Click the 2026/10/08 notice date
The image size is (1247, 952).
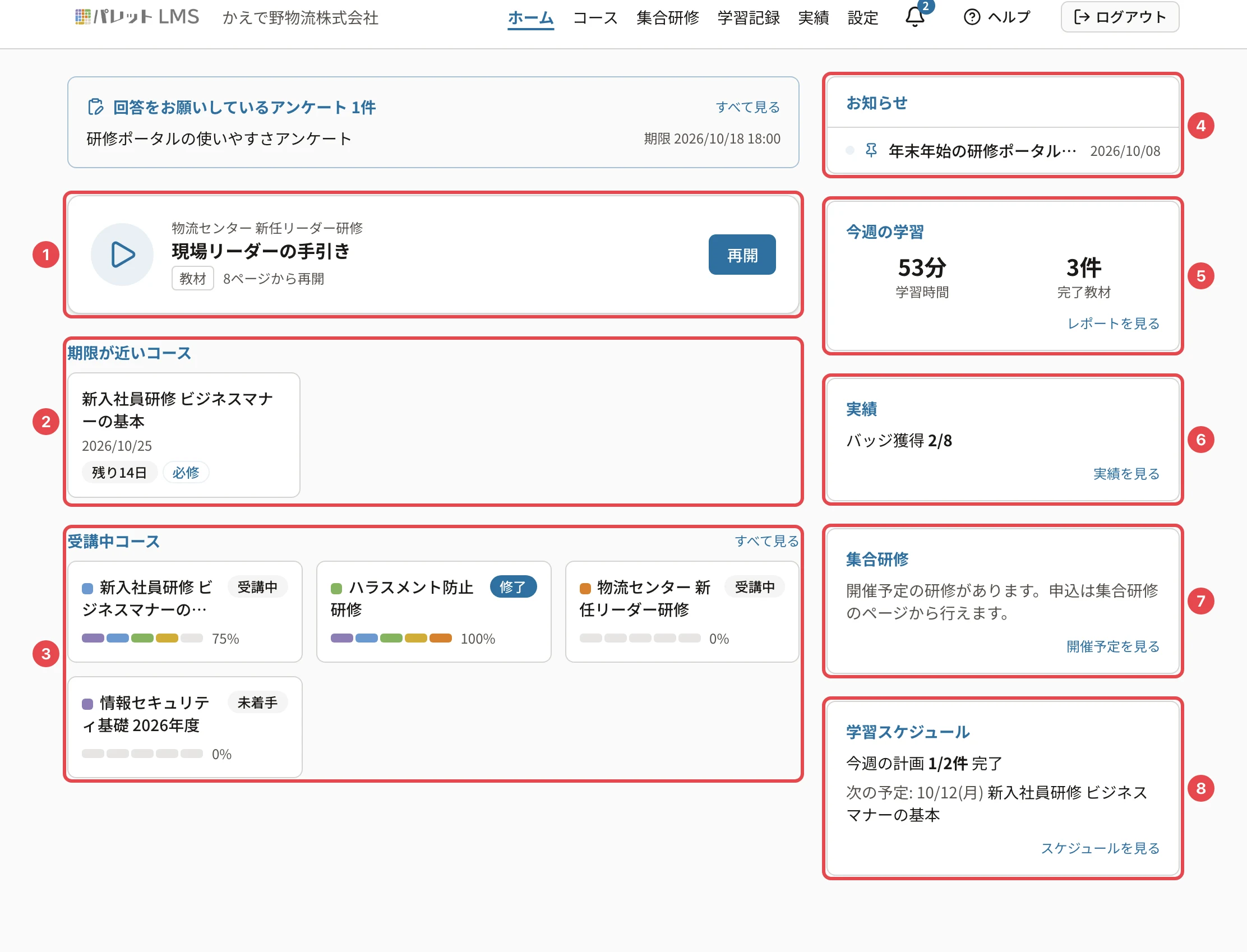click(1125, 151)
